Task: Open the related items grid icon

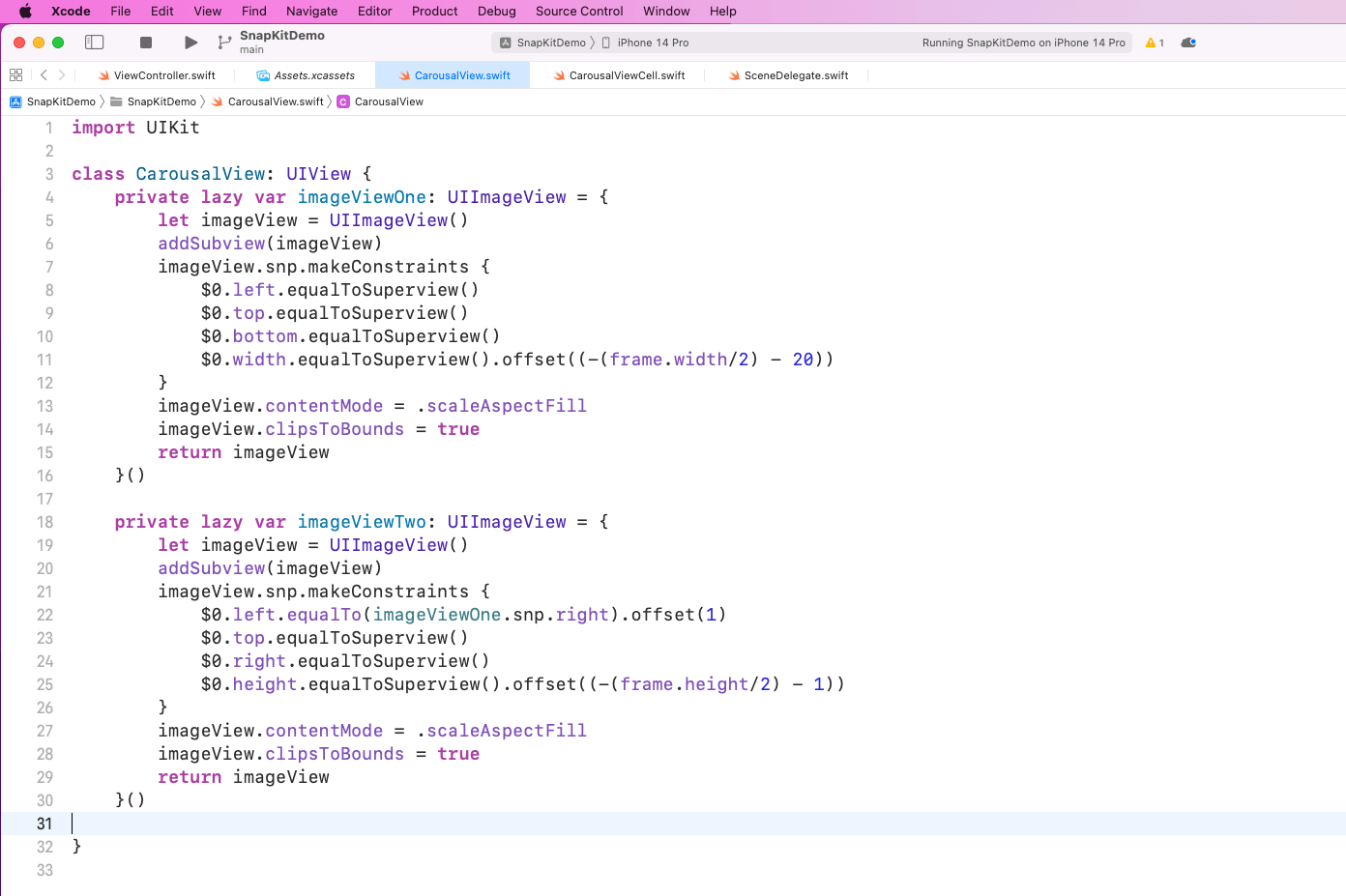Action: point(15,75)
